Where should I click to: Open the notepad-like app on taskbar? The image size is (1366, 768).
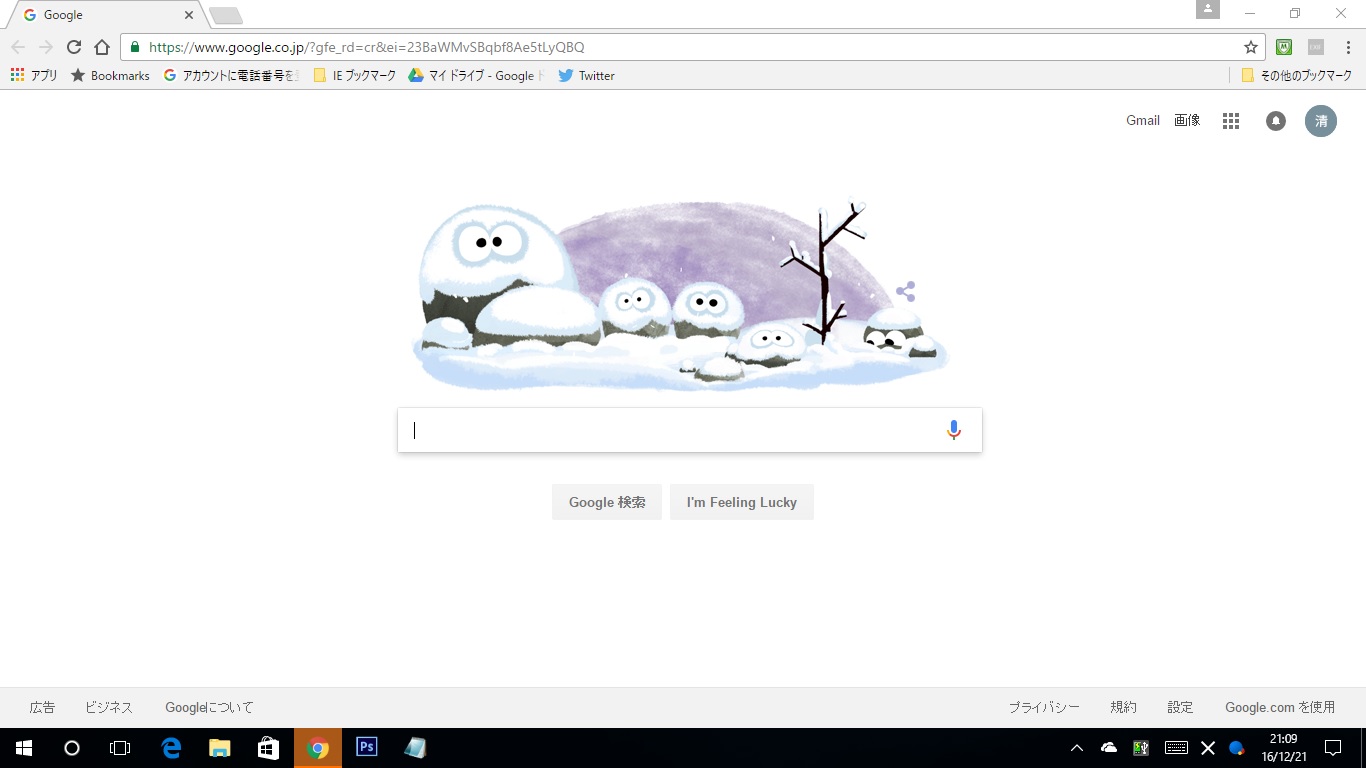click(x=415, y=748)
